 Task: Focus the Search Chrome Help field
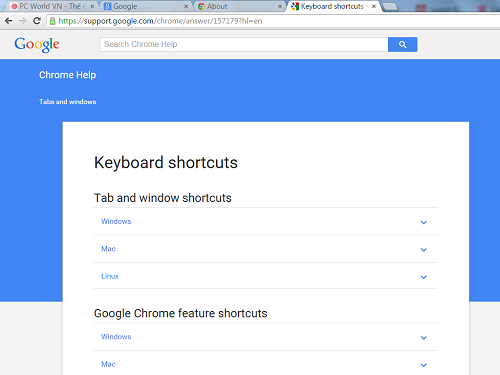click(x=244, y=44)
